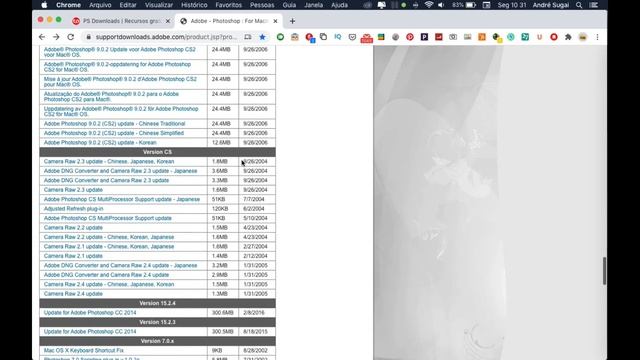Open the Editar menu

[x=128, y=5]
